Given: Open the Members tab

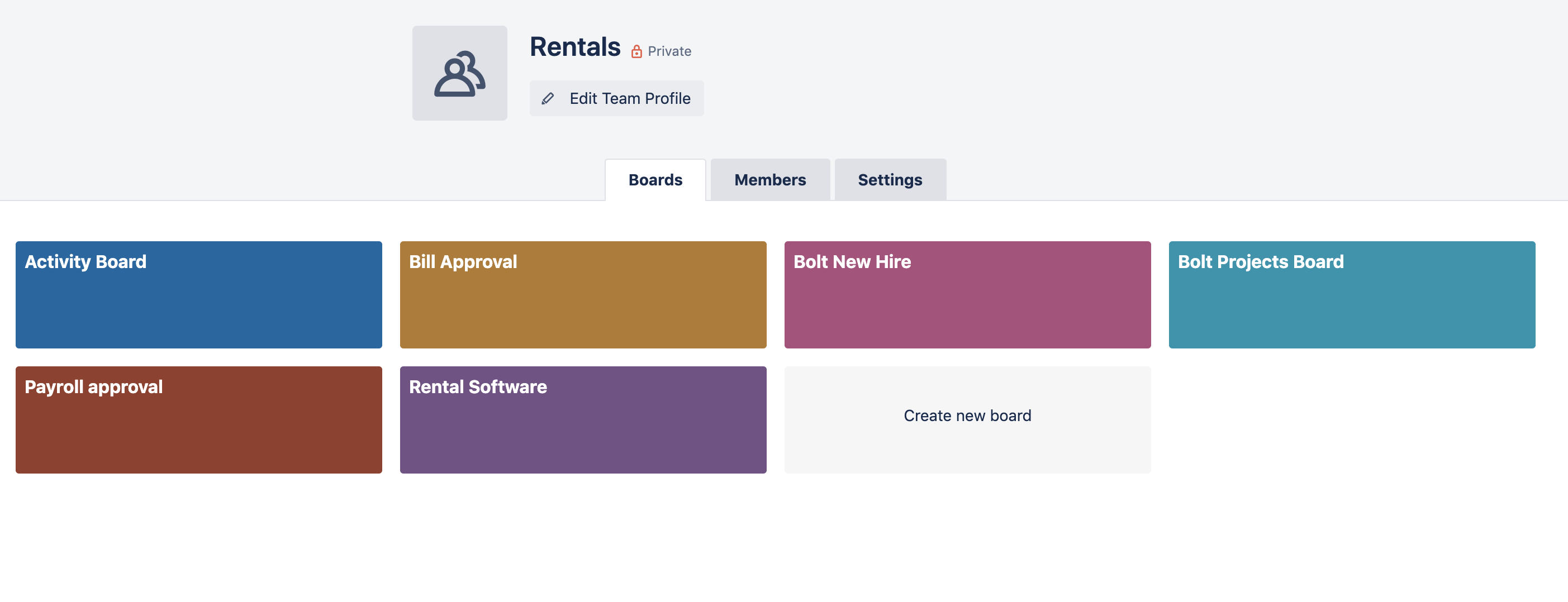Looking at the screenshot, I should tap(769, 180).
